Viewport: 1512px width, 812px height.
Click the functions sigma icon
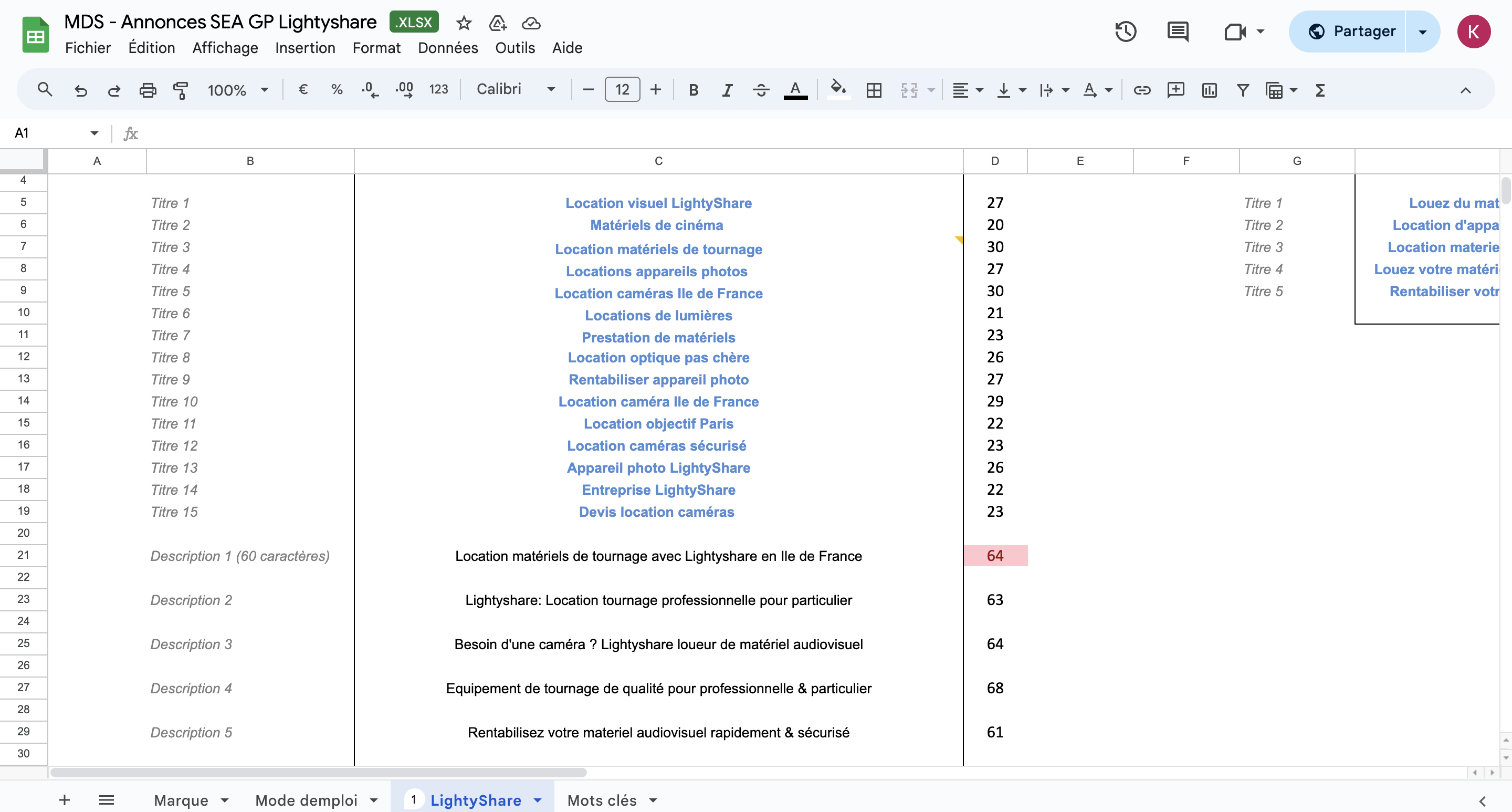coord(1320,90)
